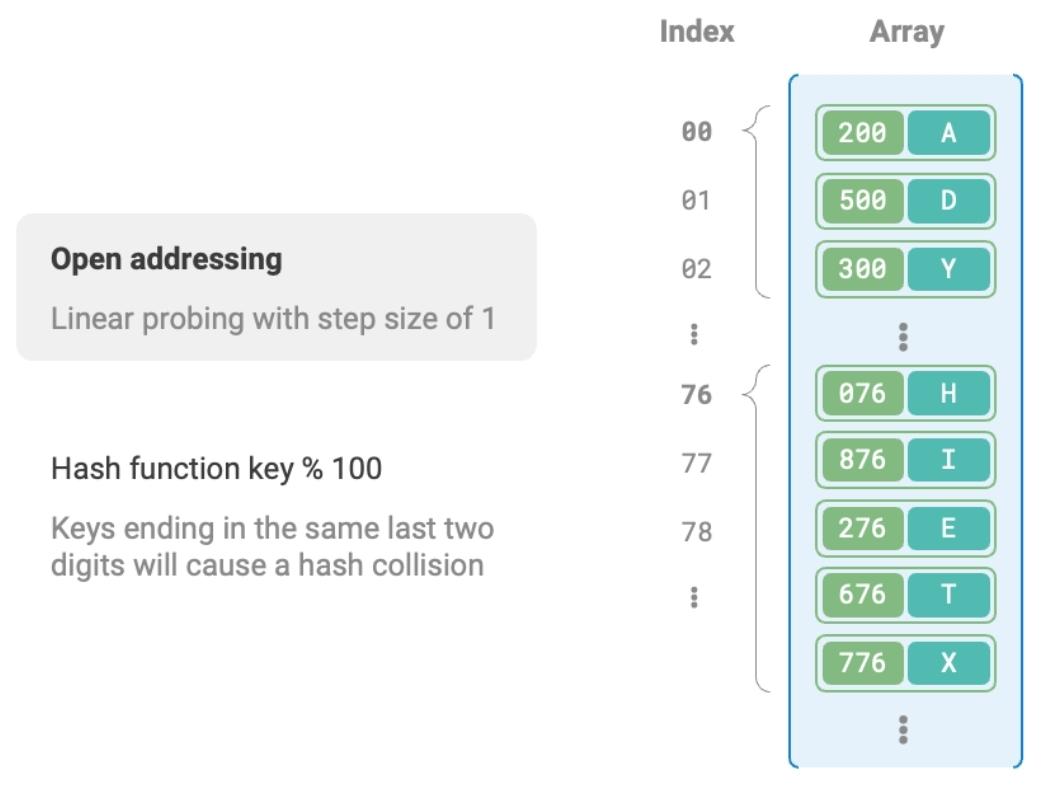Click the Array column header

click(906, 32)
